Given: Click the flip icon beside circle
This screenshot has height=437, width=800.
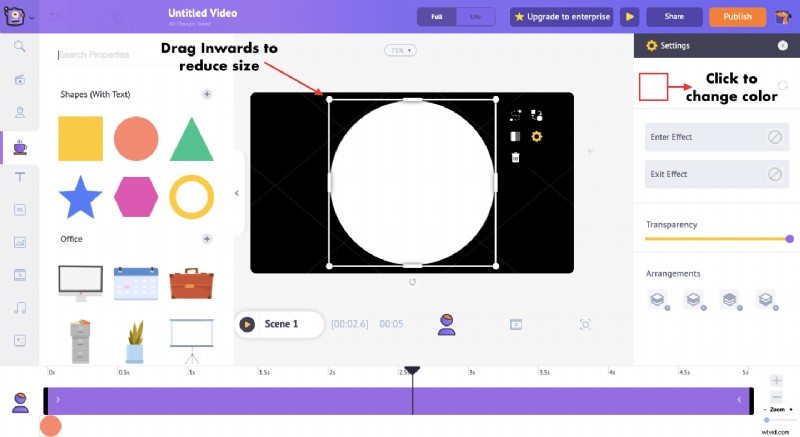Looking at the screenshot, I should point(515,136).
